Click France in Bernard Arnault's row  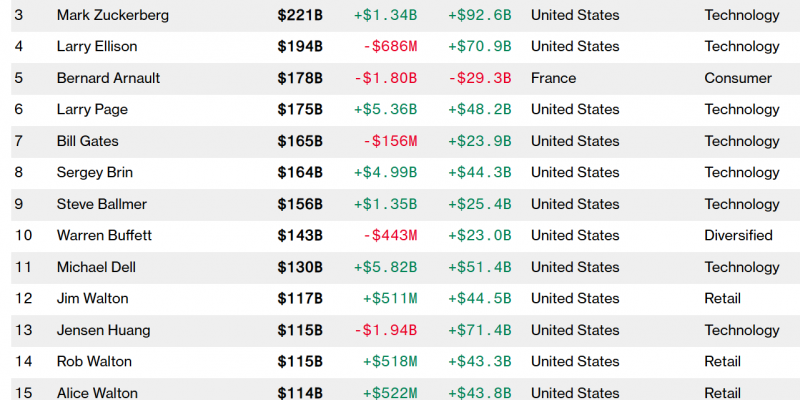(x=554, y=78)
